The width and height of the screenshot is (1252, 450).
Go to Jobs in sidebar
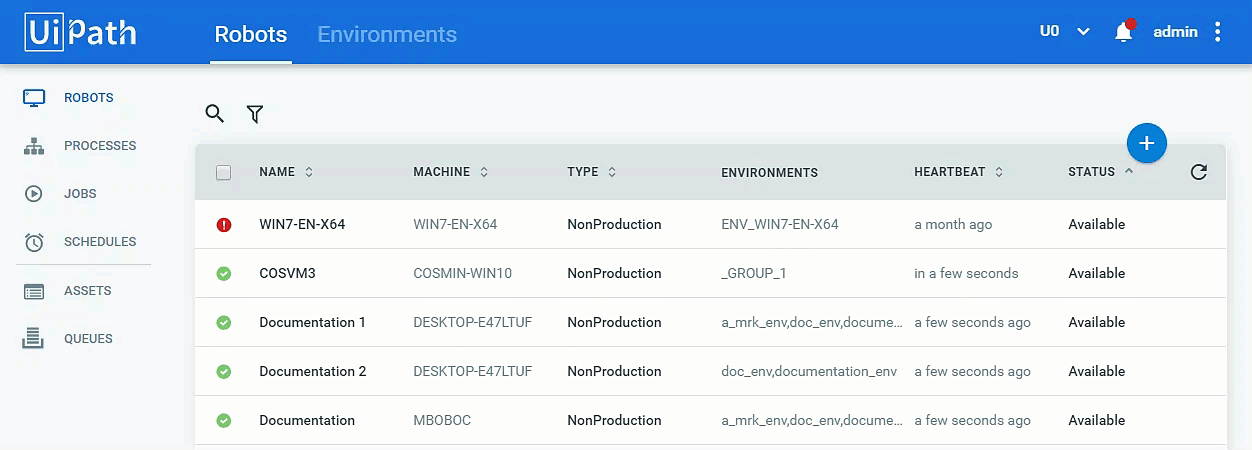coord(80,194)
